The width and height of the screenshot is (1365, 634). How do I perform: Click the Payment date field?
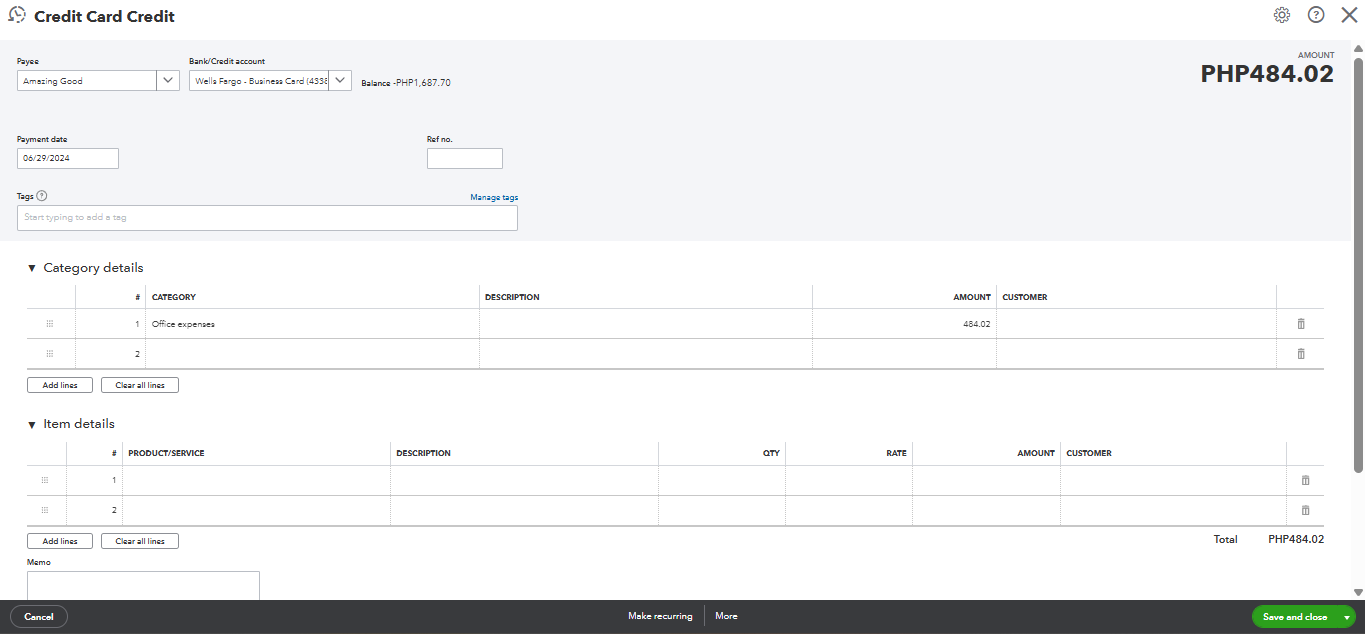pyautogui.click(x=68, y=158)
